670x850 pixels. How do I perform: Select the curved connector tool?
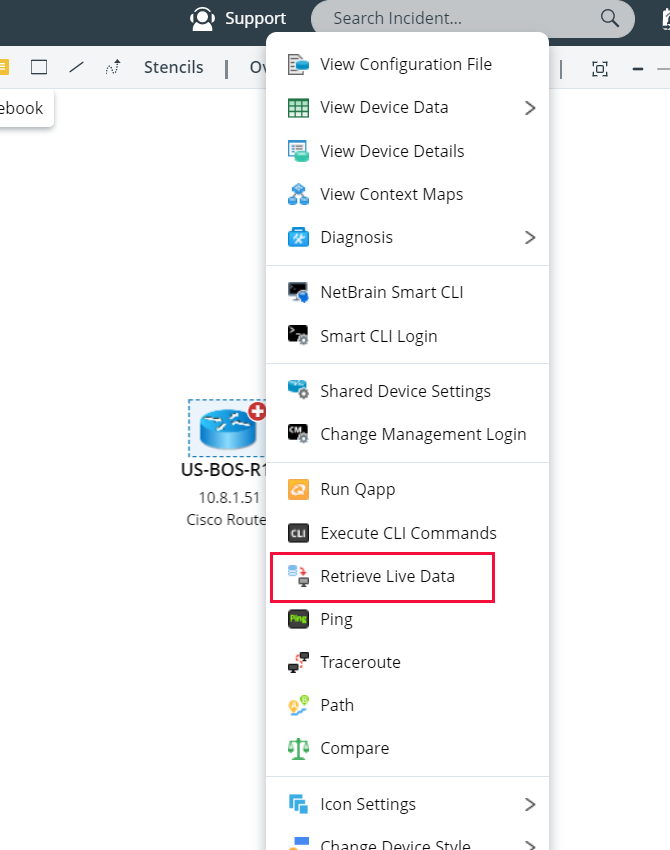(112, 66)
